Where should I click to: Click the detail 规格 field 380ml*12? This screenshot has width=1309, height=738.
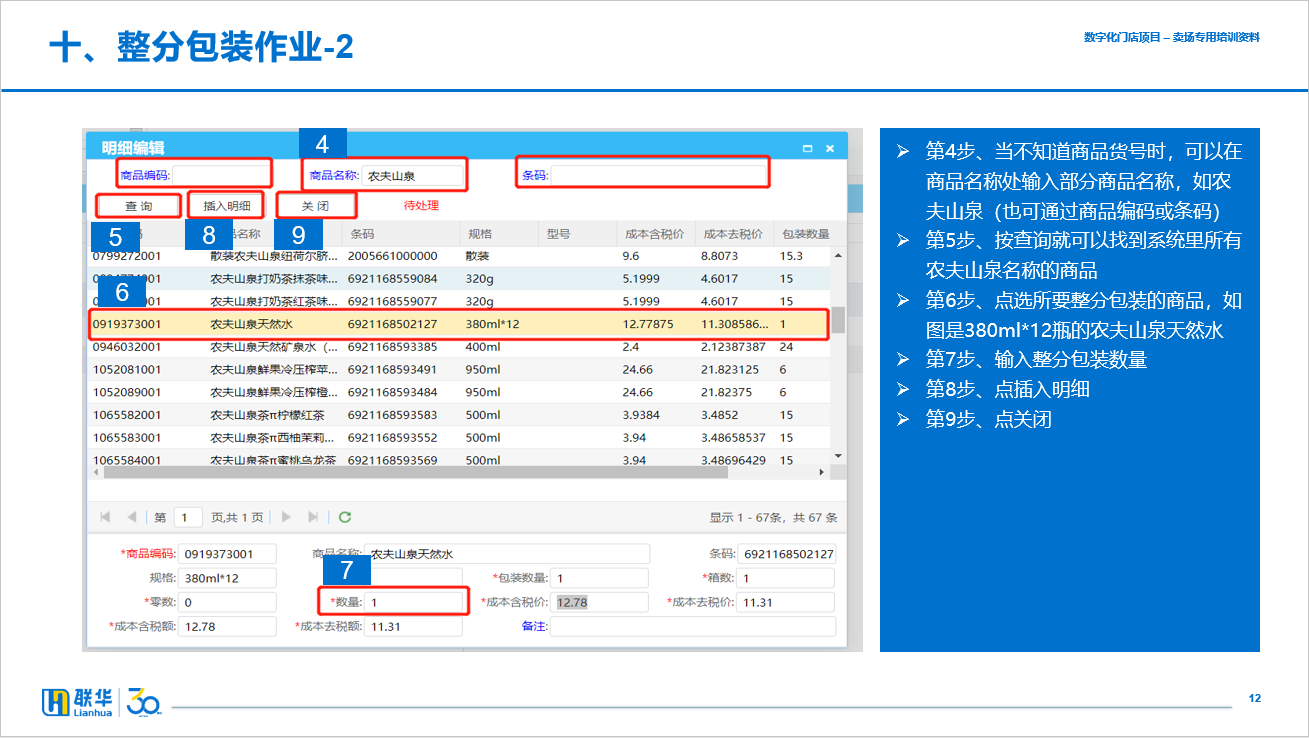[x=228, y=578]
